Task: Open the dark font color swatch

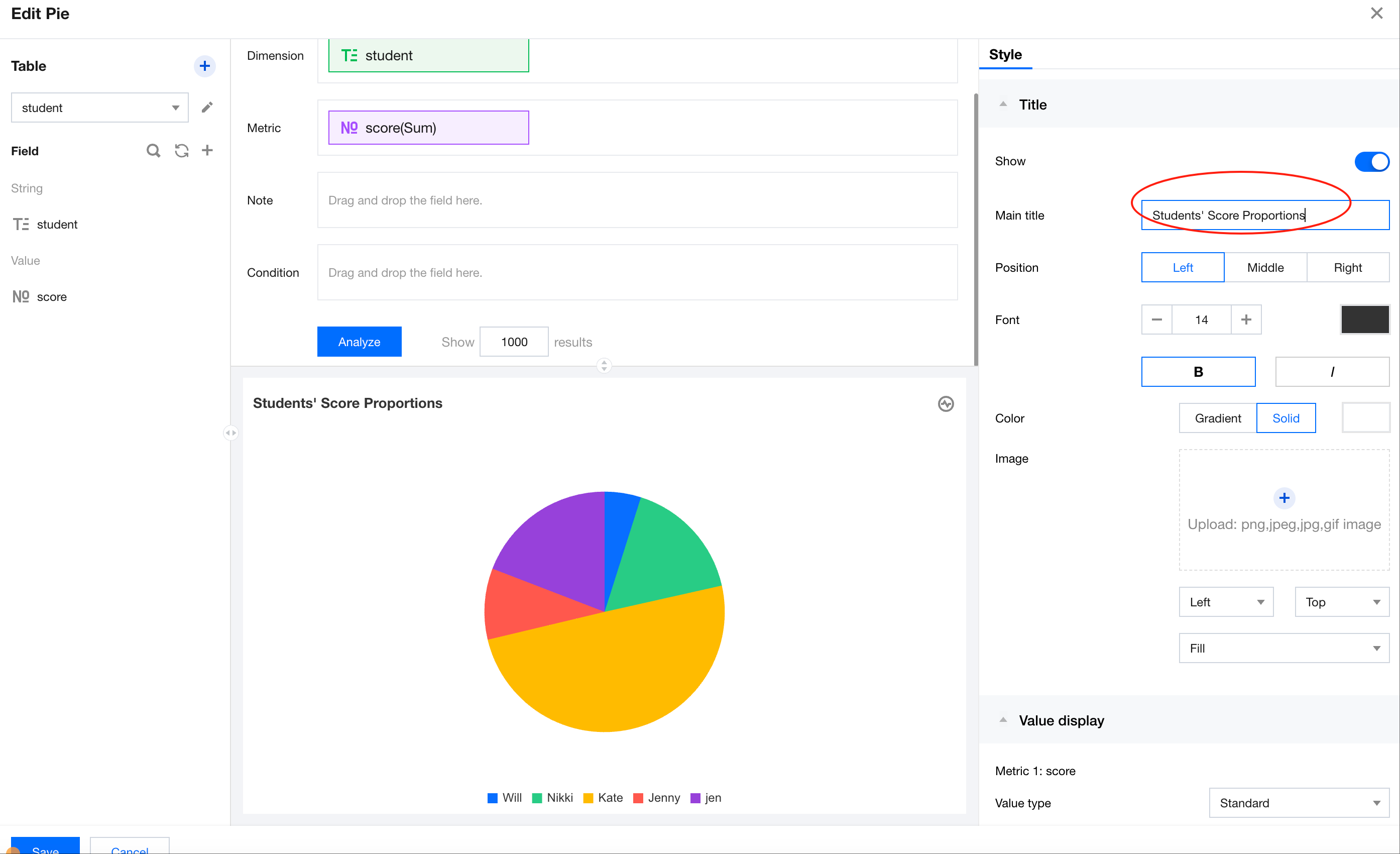Action: point(1365,319)
